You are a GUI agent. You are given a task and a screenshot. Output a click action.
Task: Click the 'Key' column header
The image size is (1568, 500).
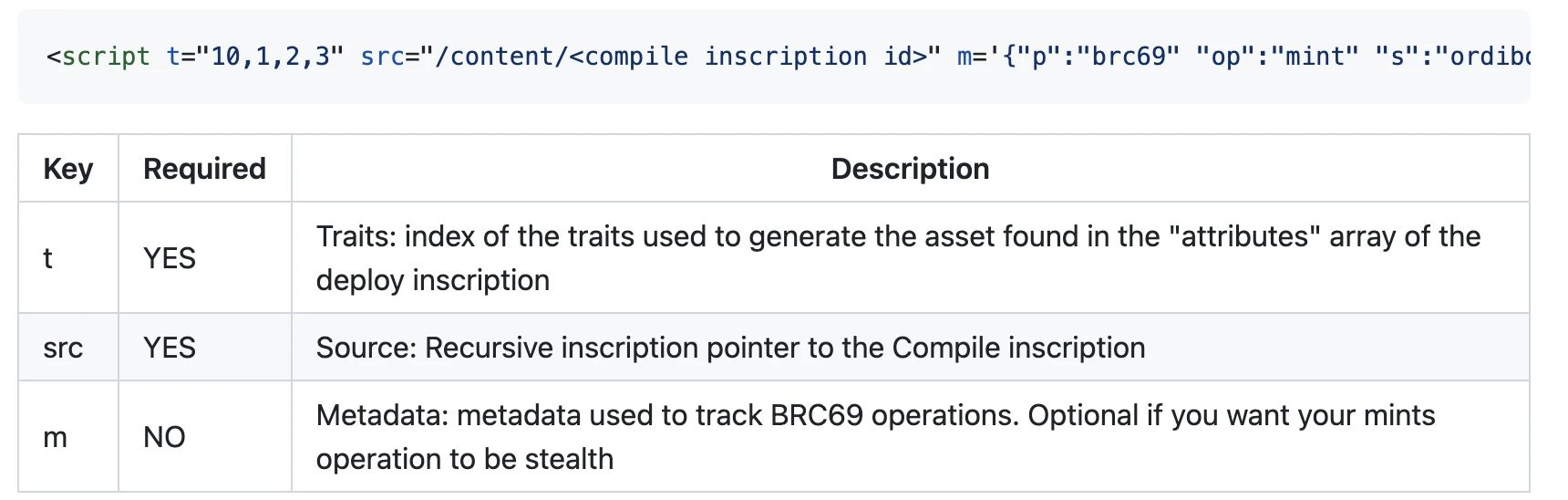click(x=68, y=169)
